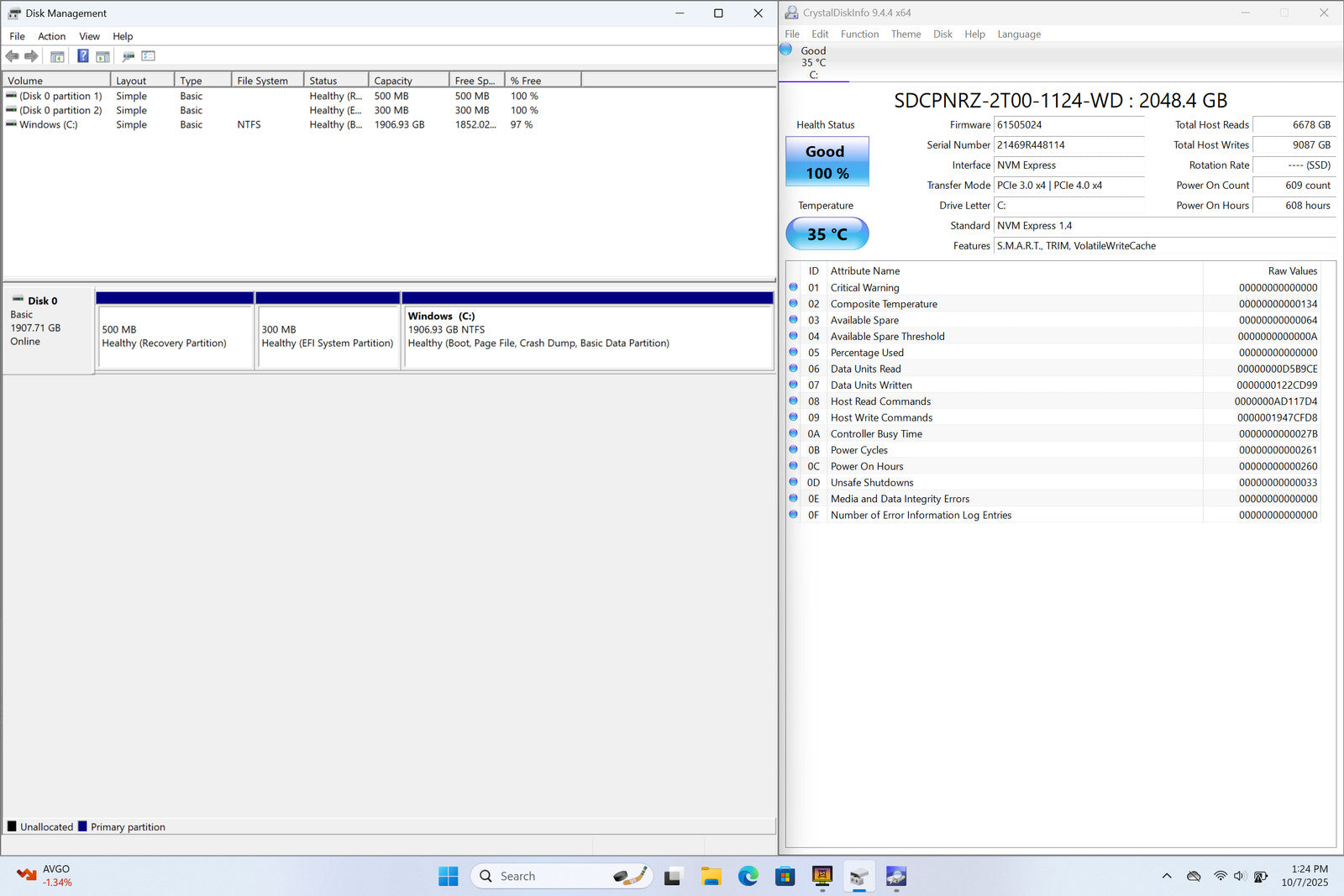Open File Explorer from the taskbar
The image size is (1344, 896).
pyautogui.click(x=711, y=877)
